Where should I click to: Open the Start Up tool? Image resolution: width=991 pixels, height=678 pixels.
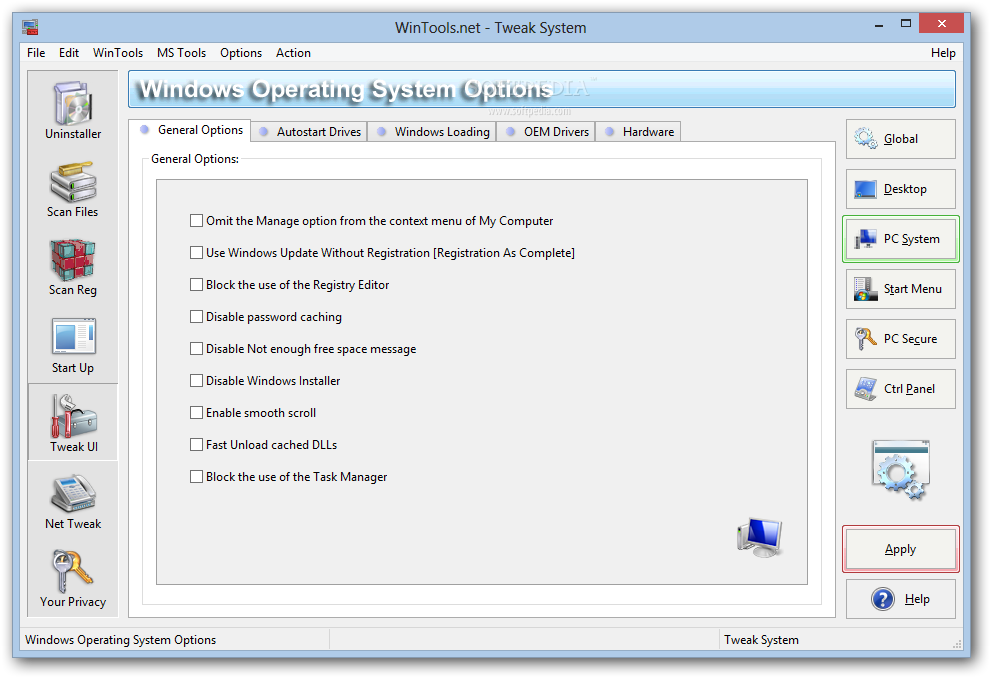click(x=73, y=346)
